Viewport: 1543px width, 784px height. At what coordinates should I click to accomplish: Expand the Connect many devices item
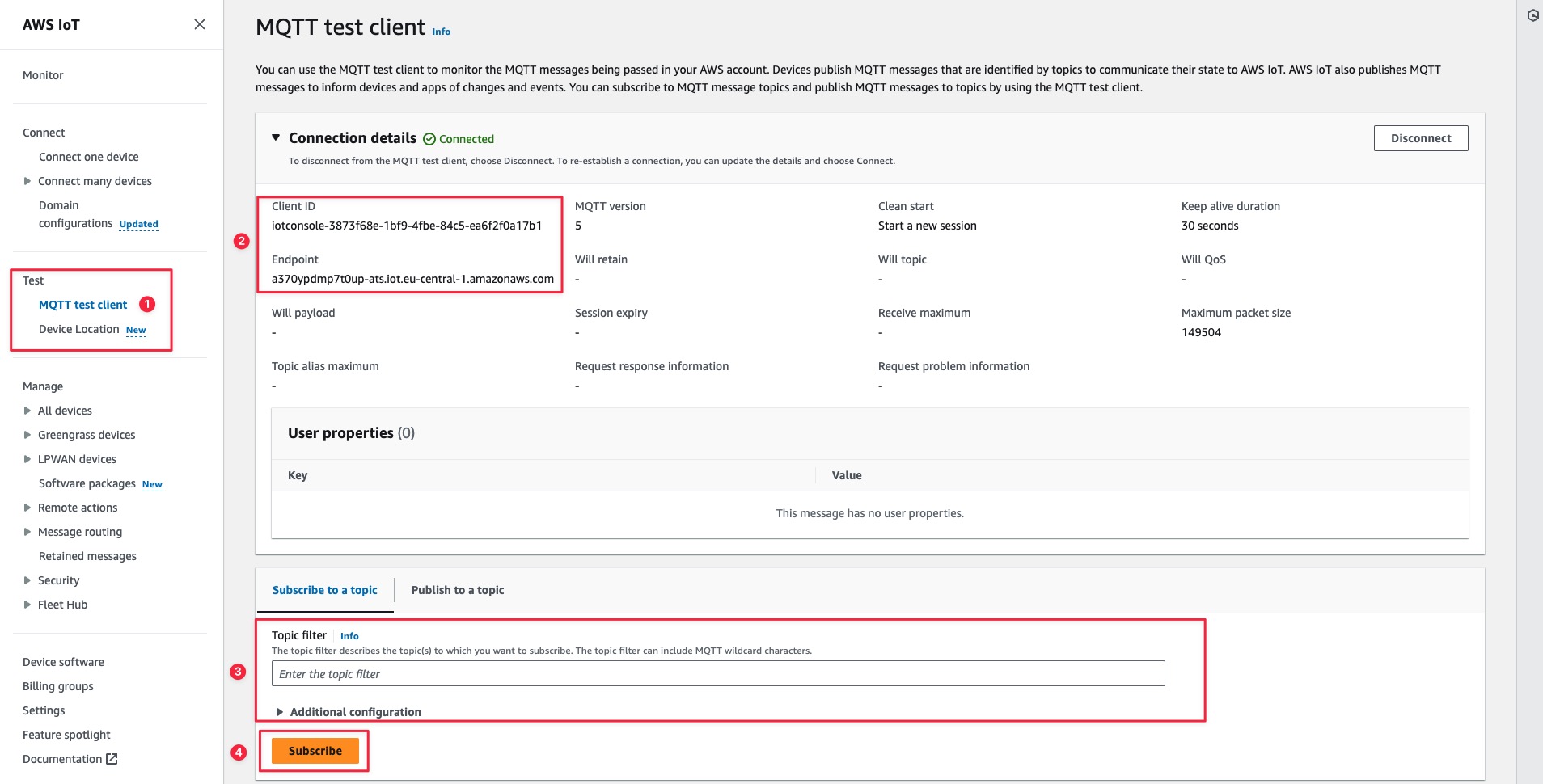(x=27, y=181)
